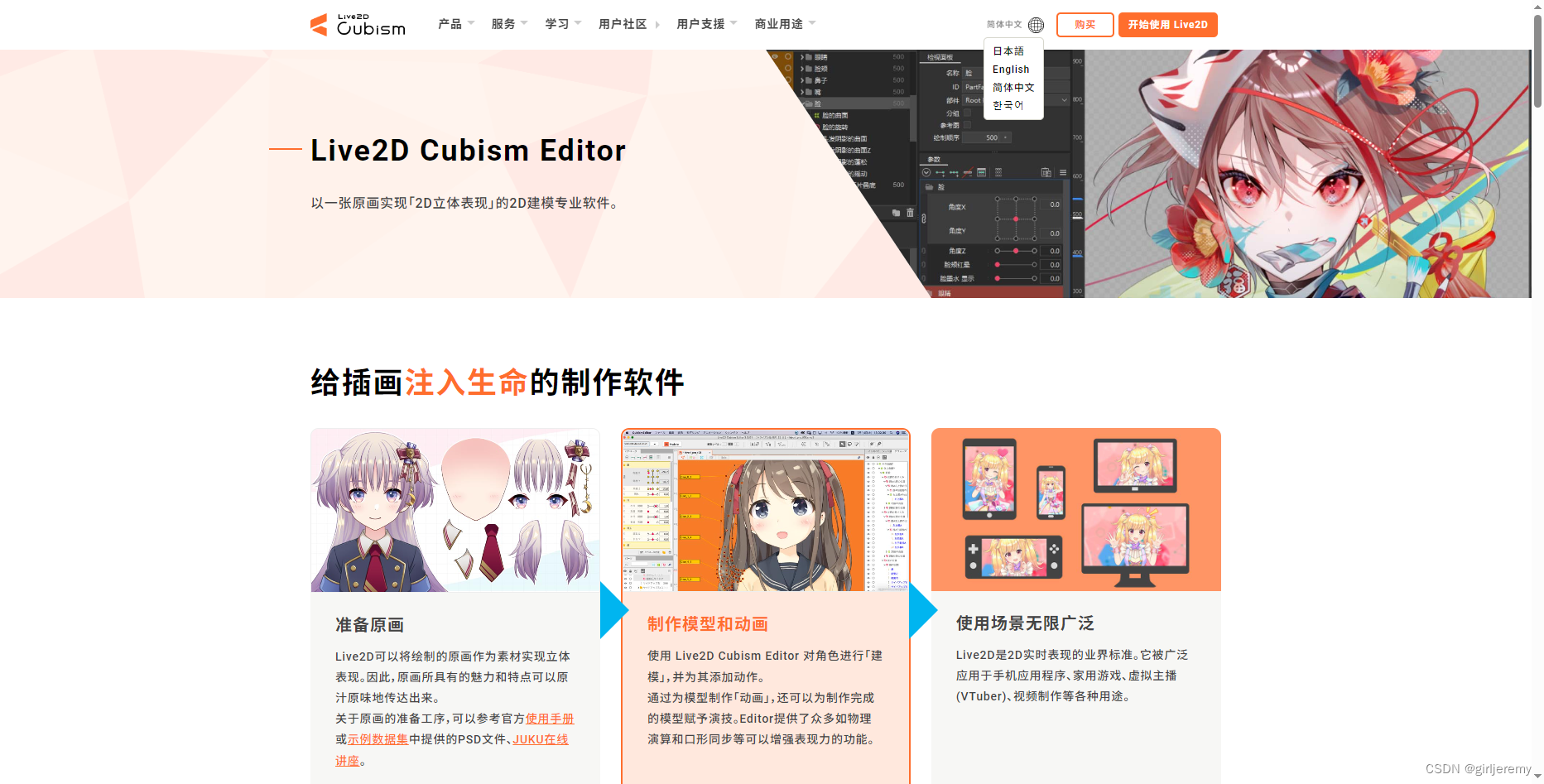
Task: Expand the 用户支援 menu
Action: (x=707, y=24)
